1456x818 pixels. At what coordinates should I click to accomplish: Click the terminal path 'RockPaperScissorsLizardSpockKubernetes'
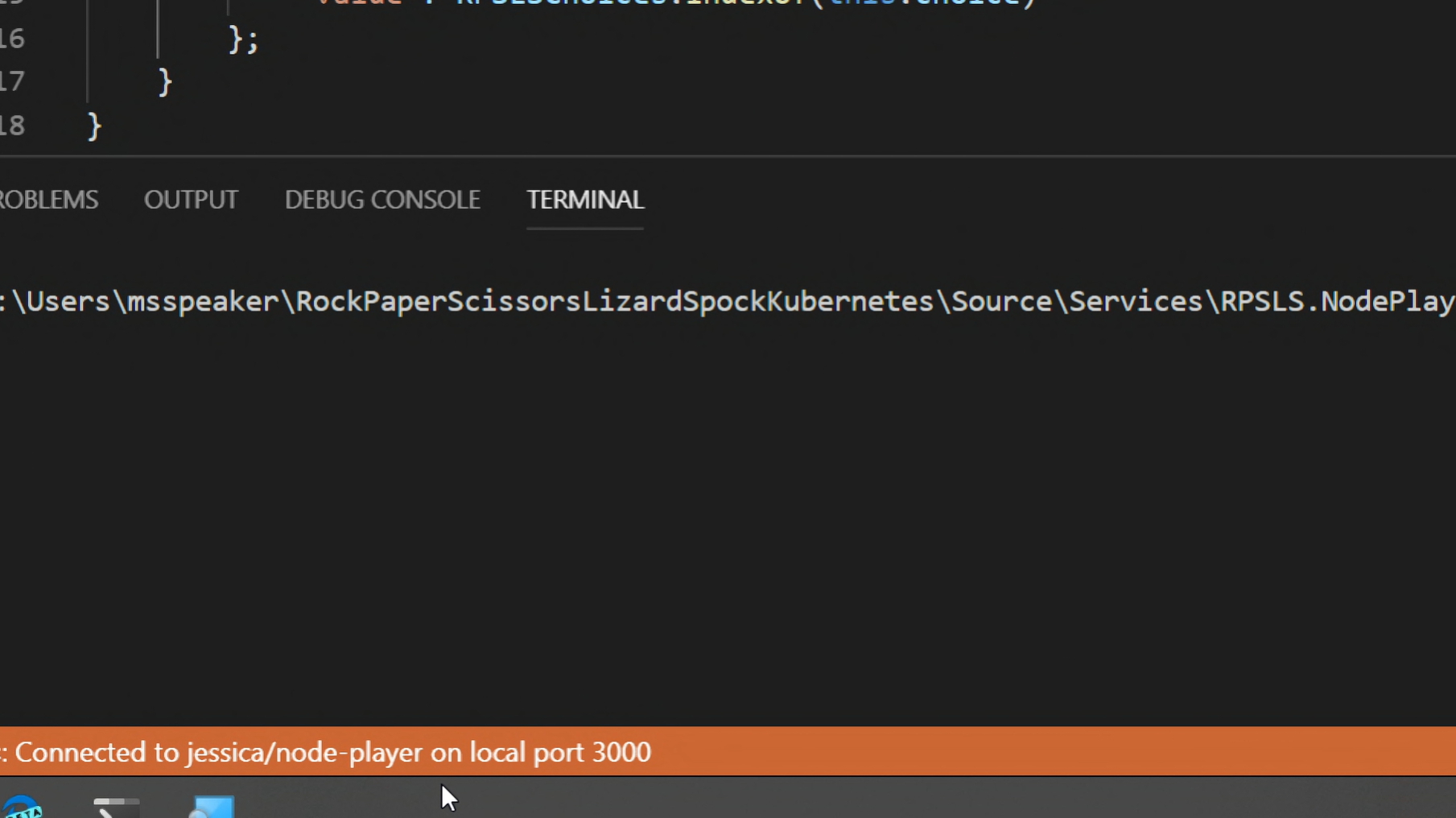point(615,301)
